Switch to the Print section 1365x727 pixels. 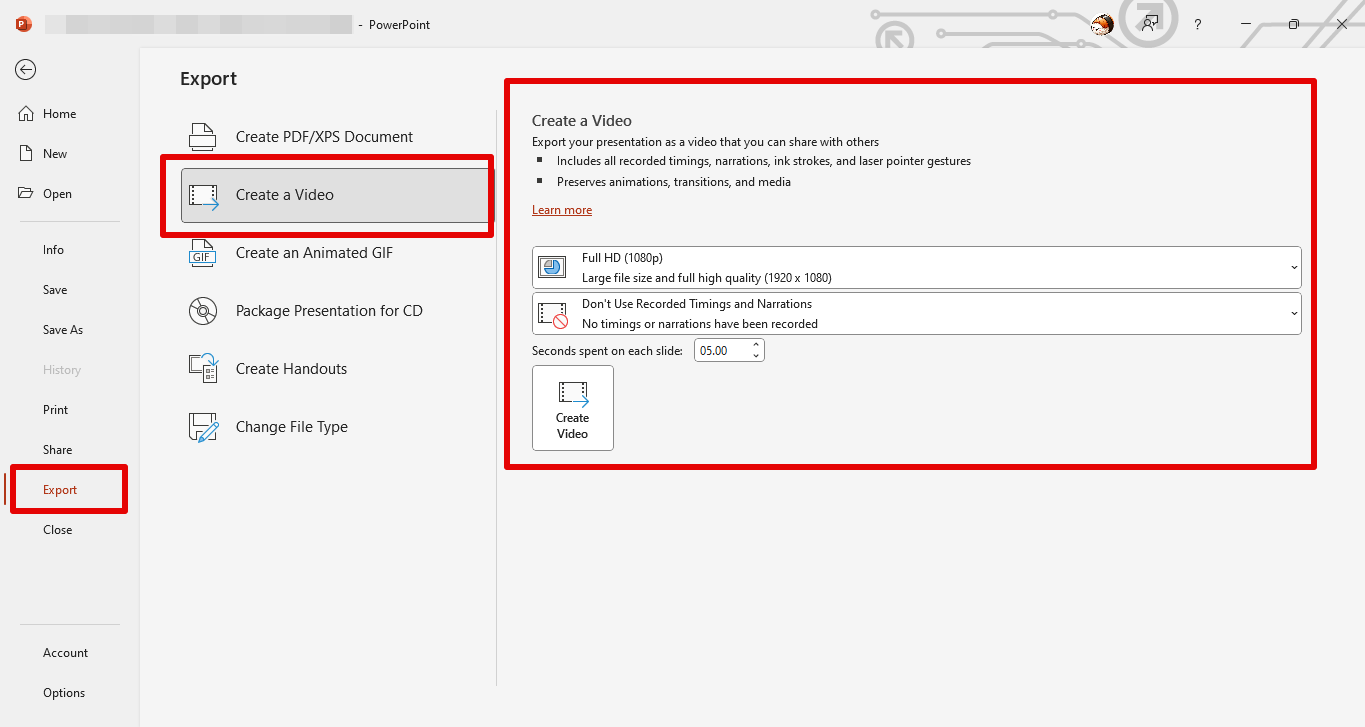click(55, 409)
